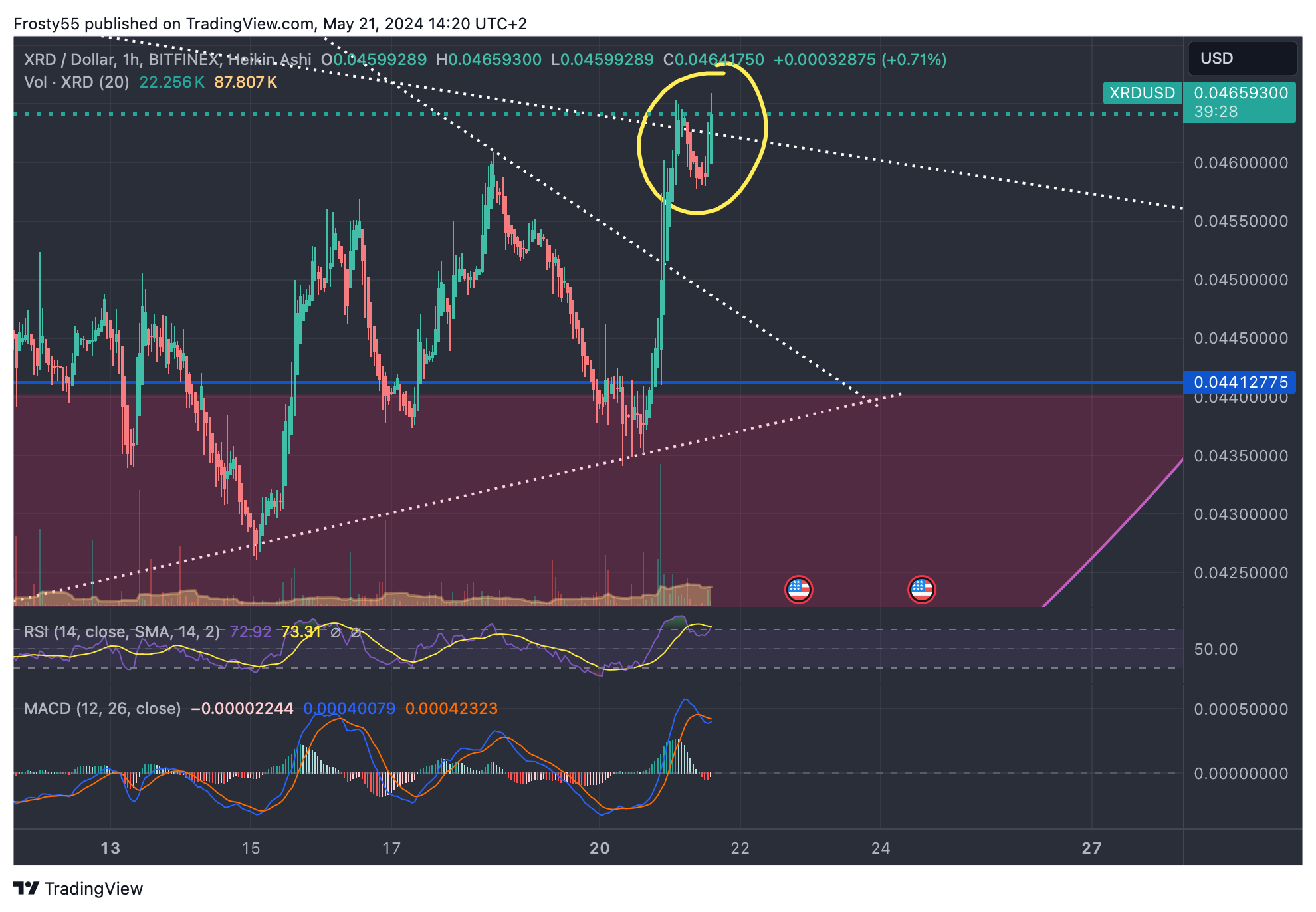Click the +0.00032875 (+0.71%) change value
This screenshot has width=1316, height=912.
pos(860,60)
